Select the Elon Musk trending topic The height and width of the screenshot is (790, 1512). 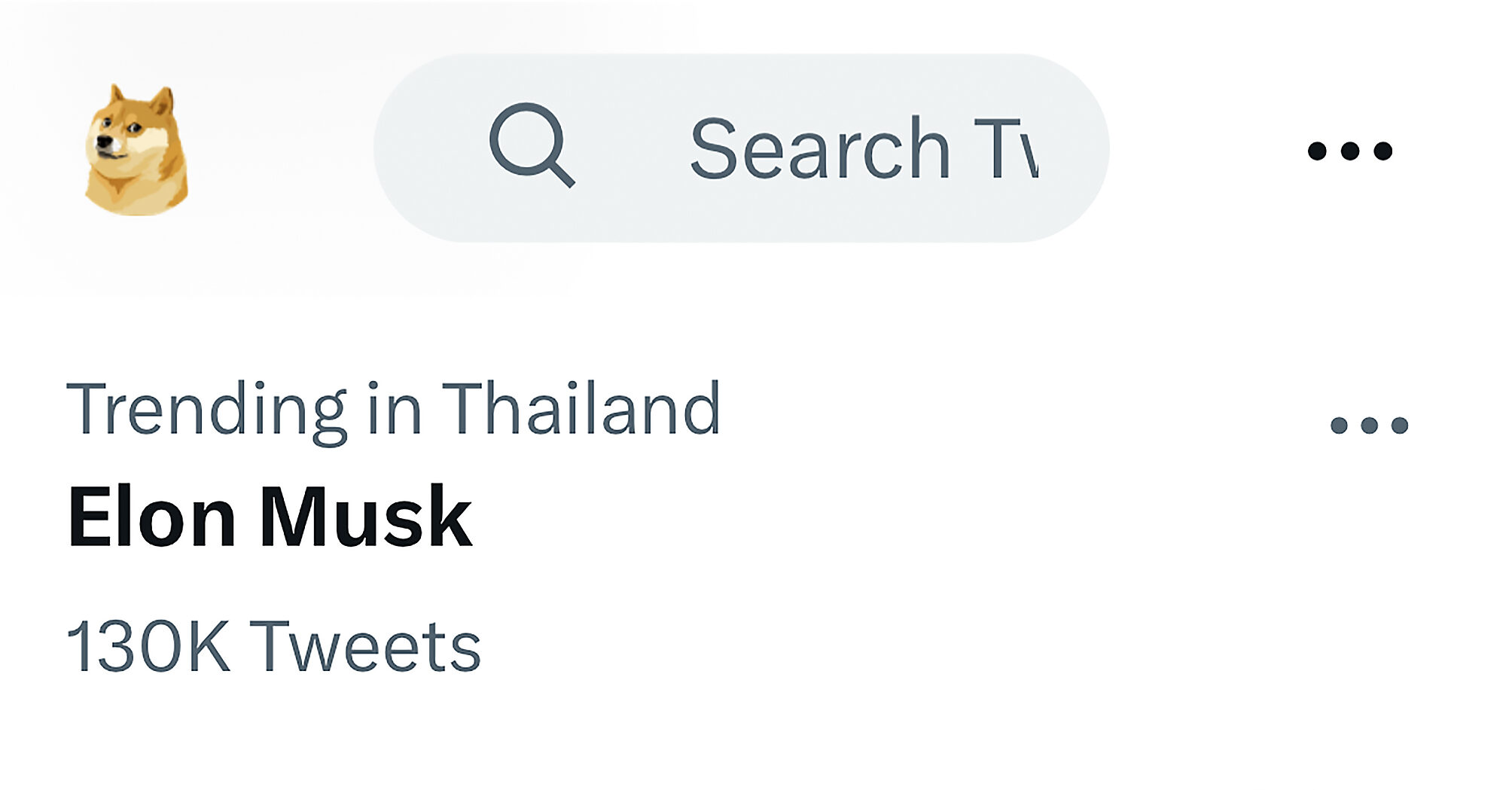click(x=270, y=517)
